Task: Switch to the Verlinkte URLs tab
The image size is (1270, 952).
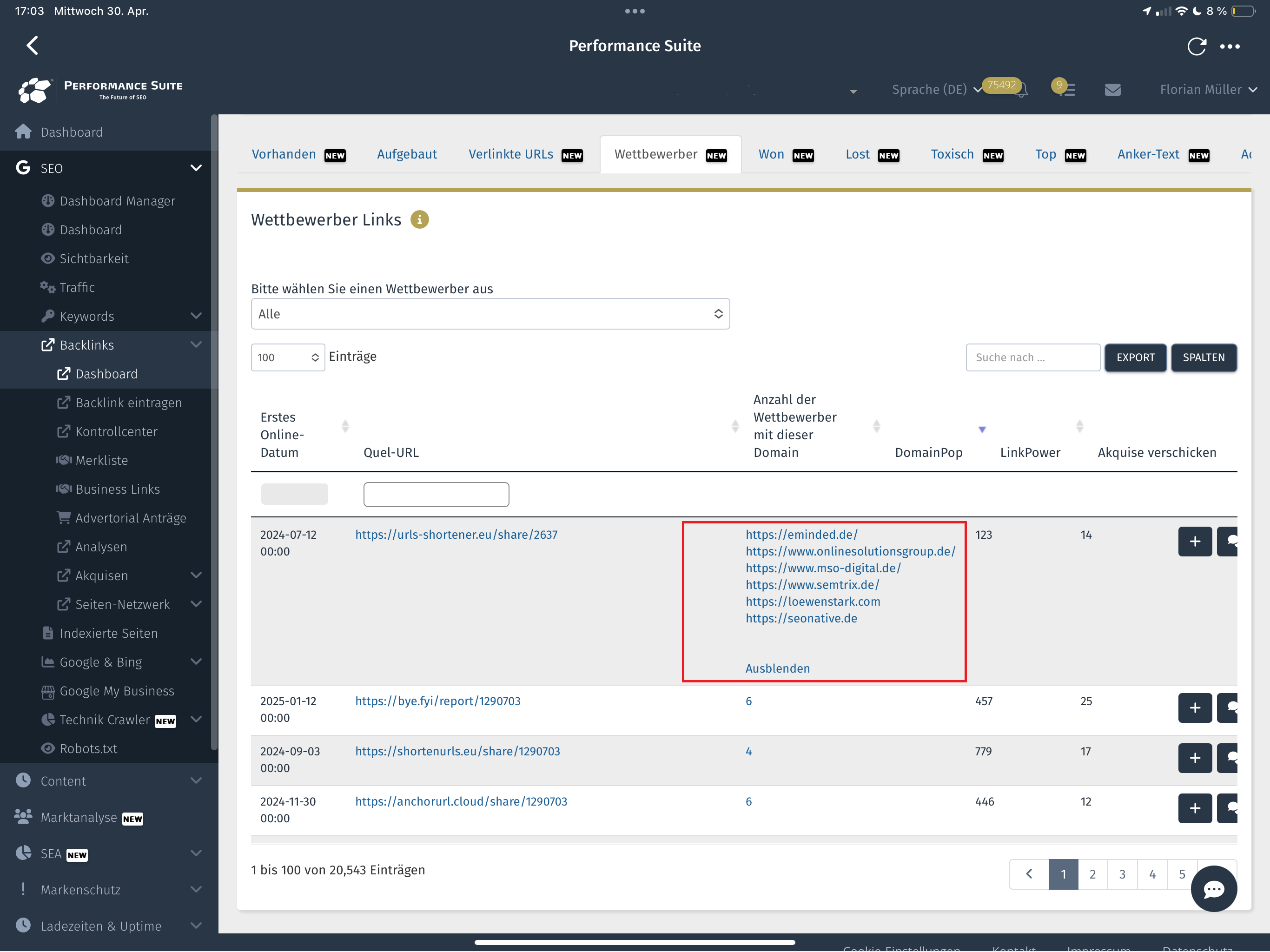Action: click(525, 154)
